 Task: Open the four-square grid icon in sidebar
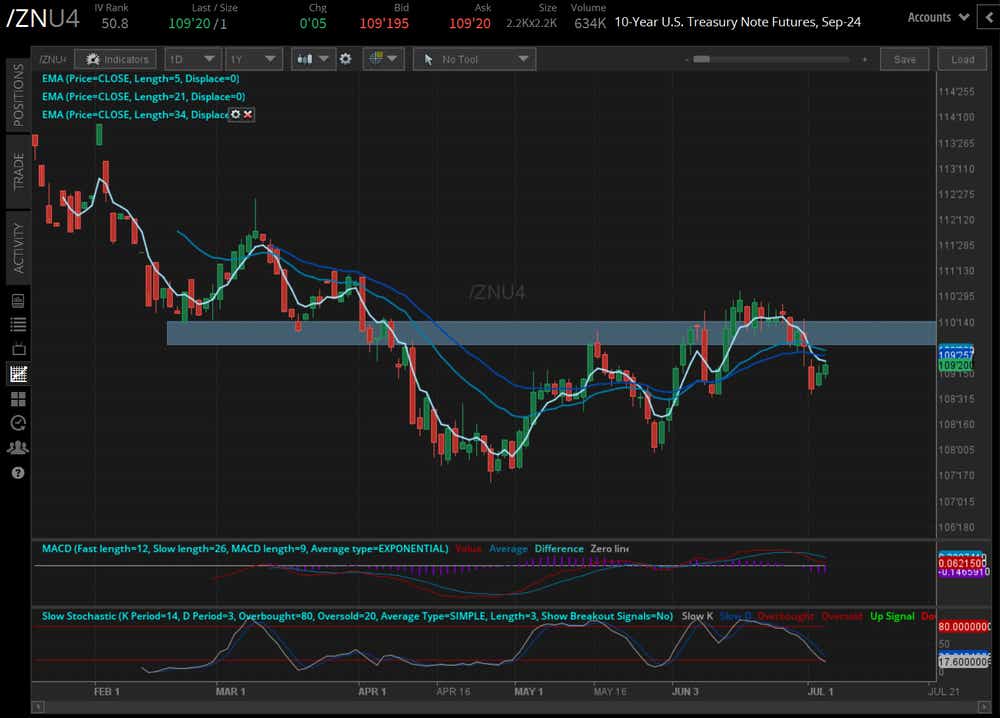click(x=18, y=399)
